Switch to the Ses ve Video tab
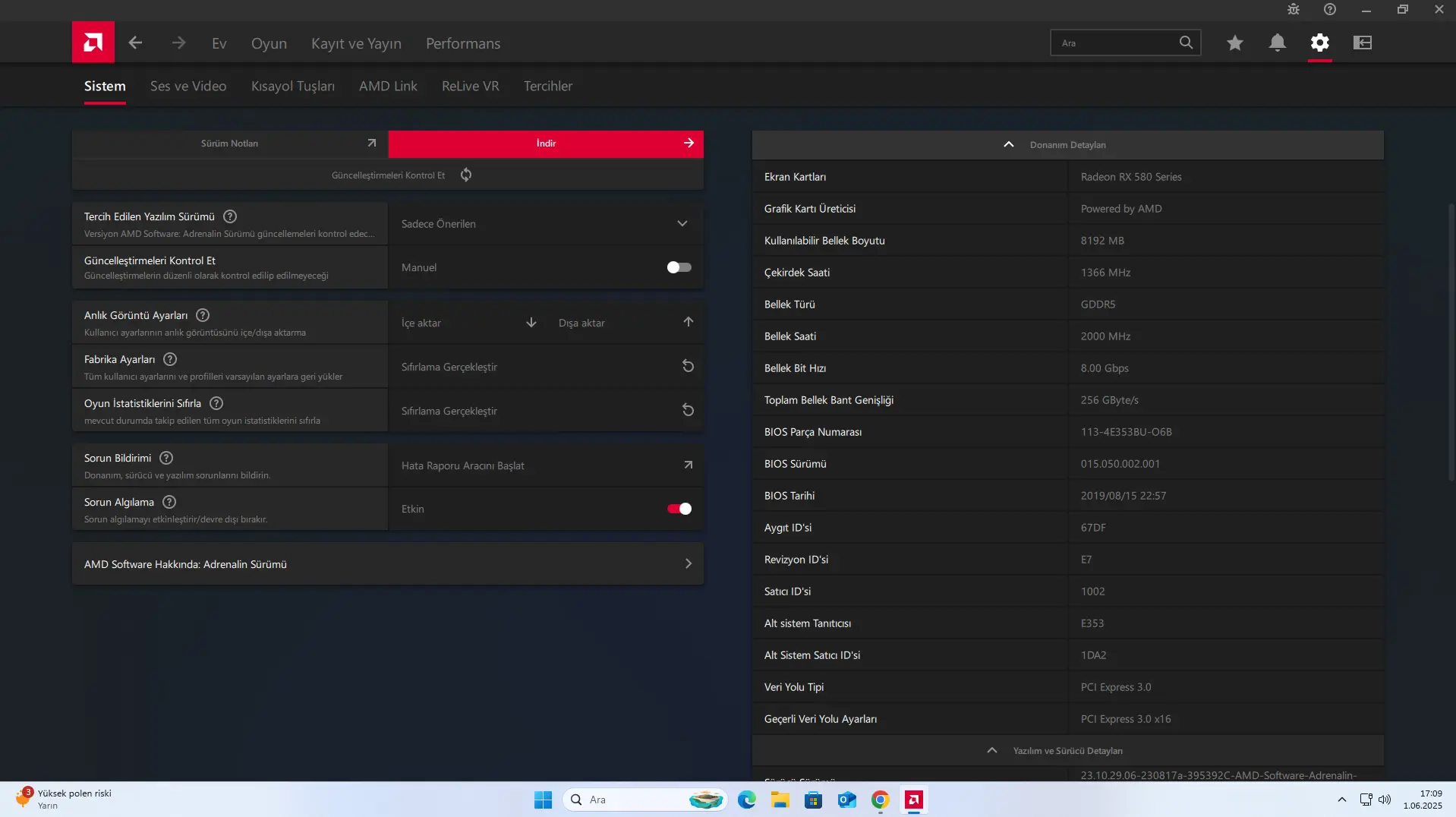Image resolution: width=1456 pixels, height=817 pixels. [x=188, y=86]
